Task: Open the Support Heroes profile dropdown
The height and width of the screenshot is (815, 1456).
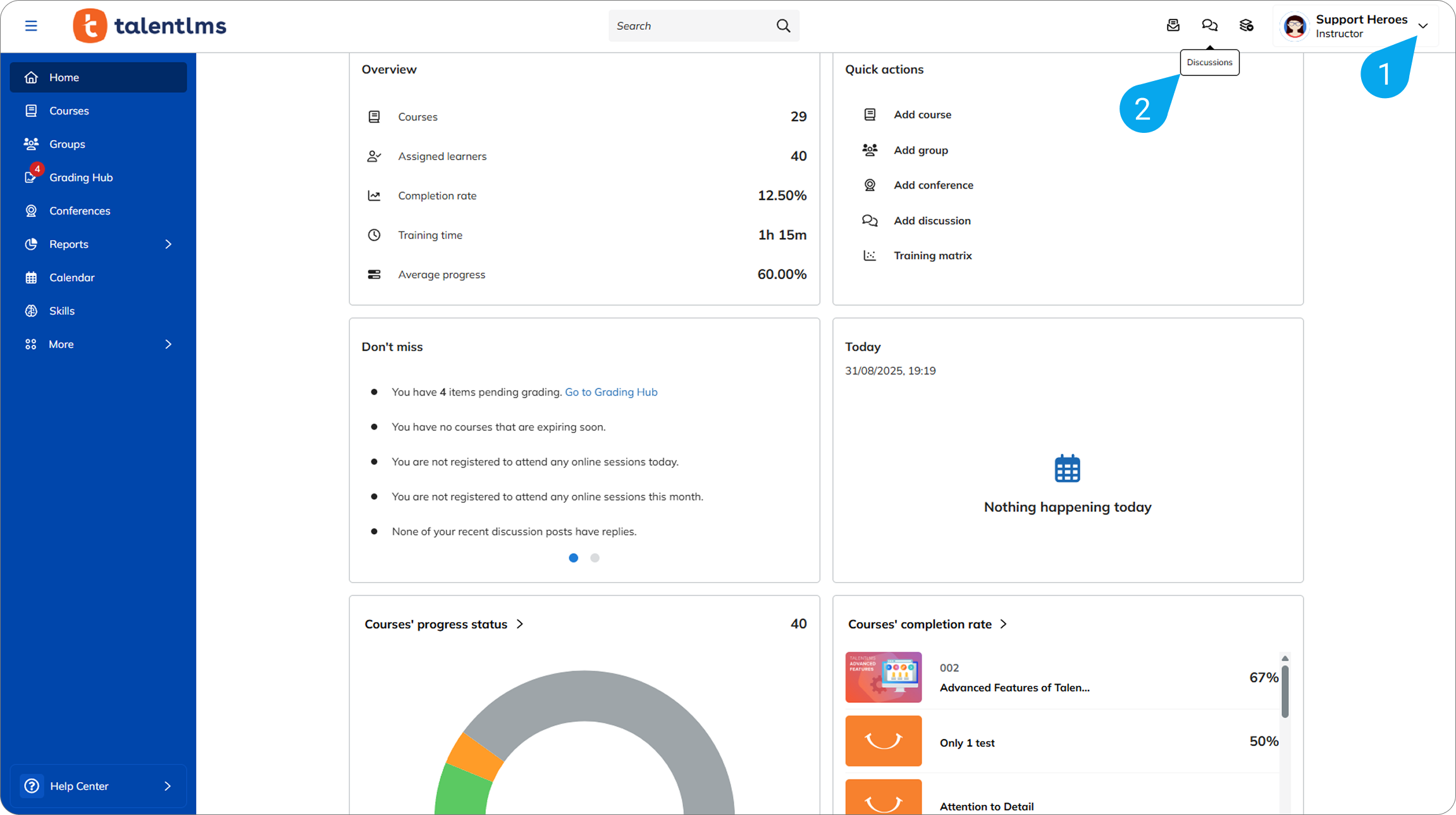Action: tap(1422, 26)
